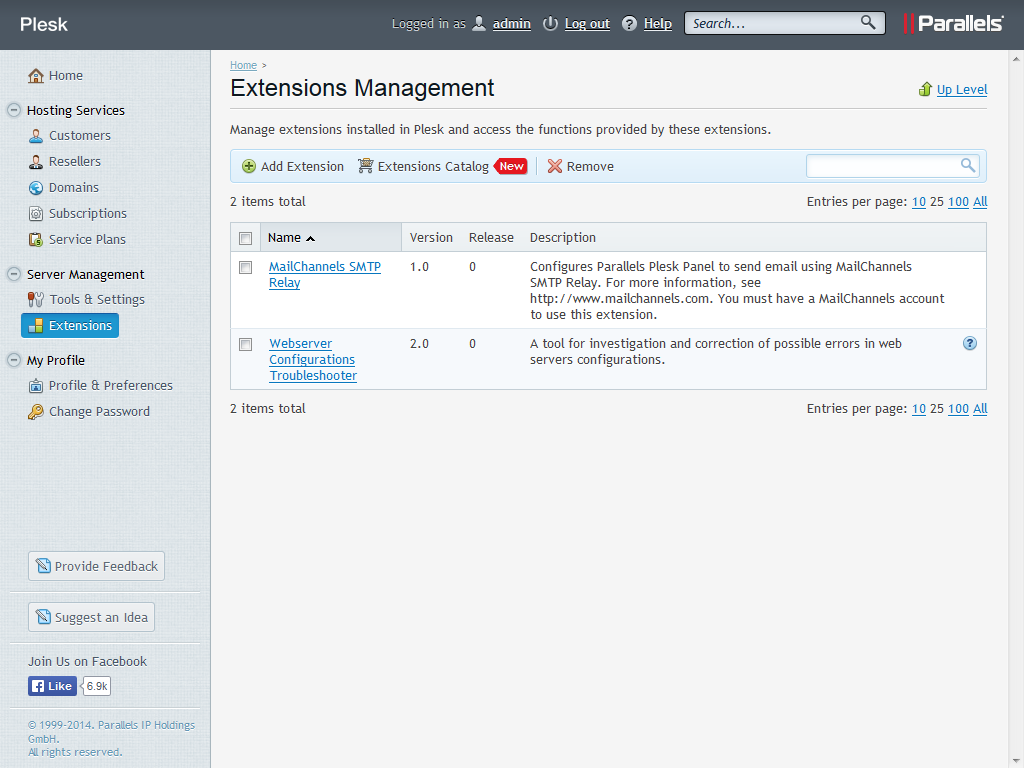This screenshot has height=768, width=1024.
Task: Click the Domains globe icon
Action: tap(36, 188)
